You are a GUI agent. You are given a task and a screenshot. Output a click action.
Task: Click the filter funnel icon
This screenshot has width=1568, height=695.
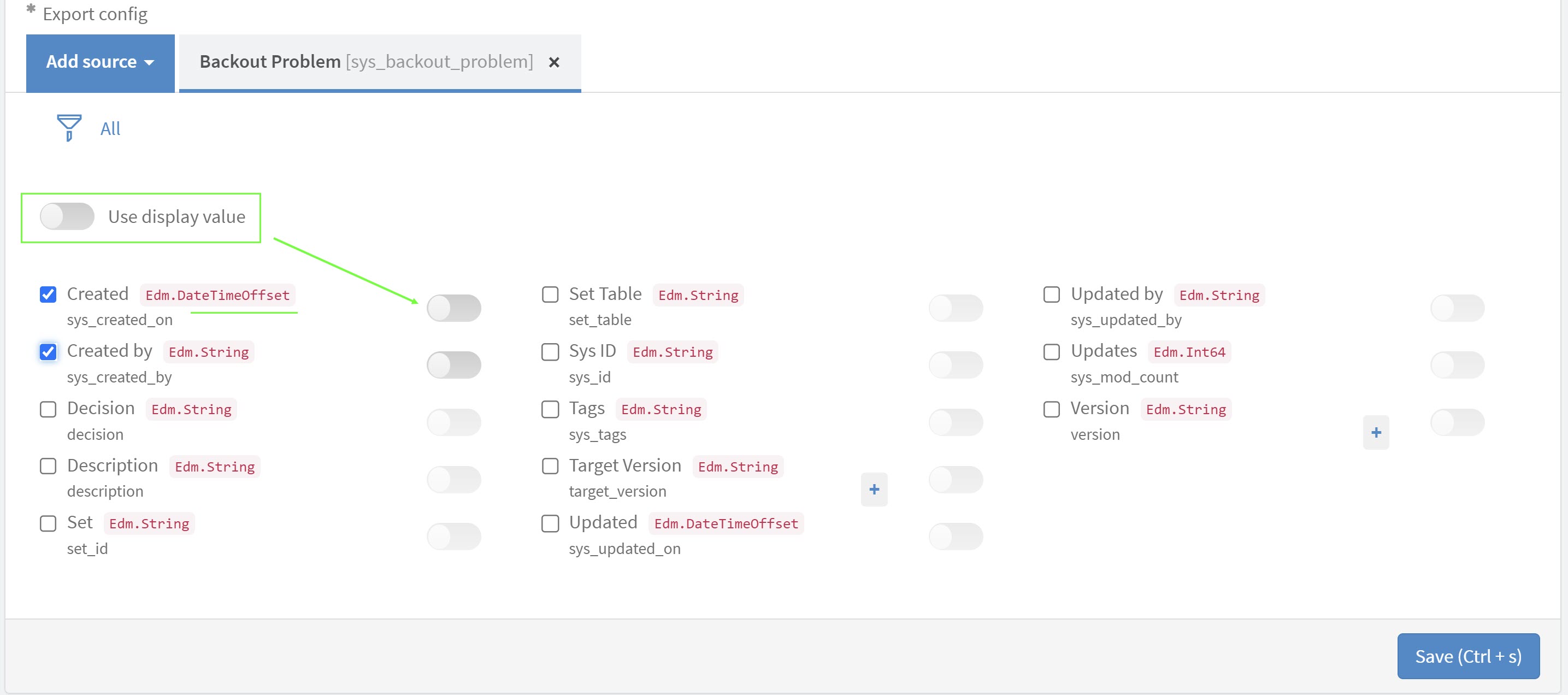69,127
